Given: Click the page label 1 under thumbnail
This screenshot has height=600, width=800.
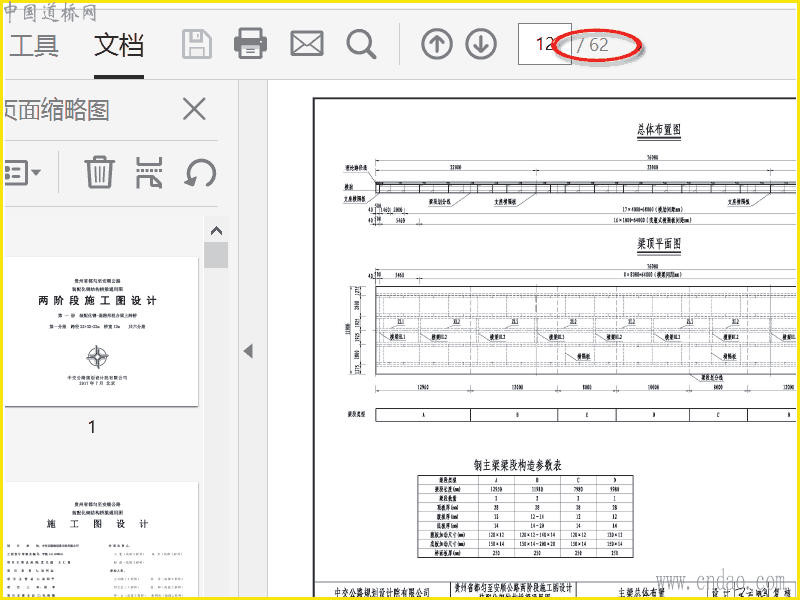Looking at the screenshot, I should 92,427.
